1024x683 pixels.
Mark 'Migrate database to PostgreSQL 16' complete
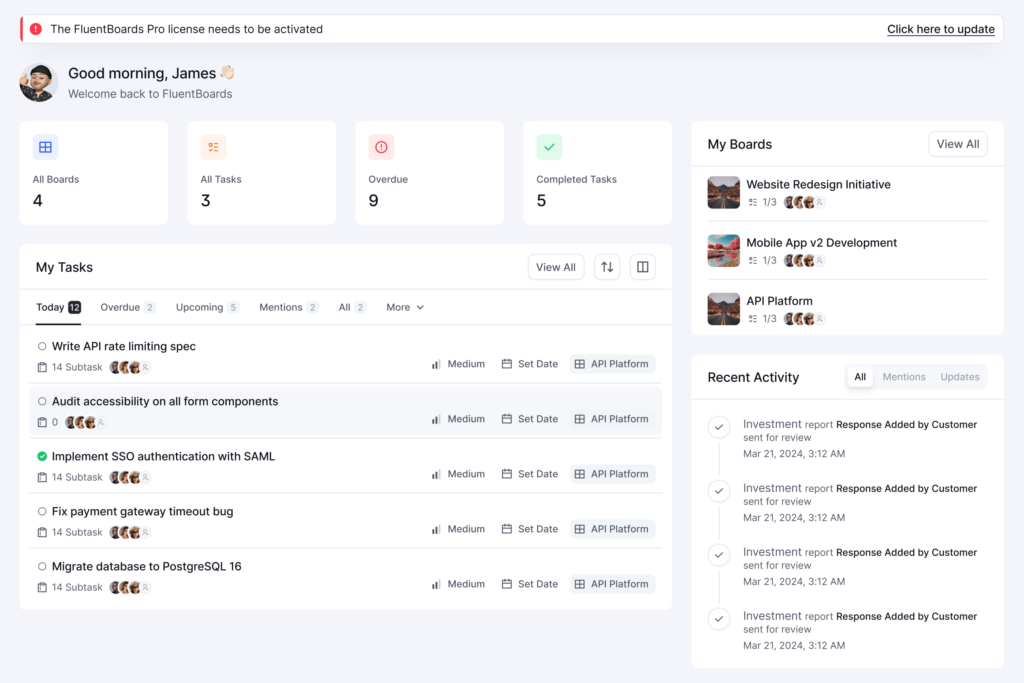tap(42, 566)
